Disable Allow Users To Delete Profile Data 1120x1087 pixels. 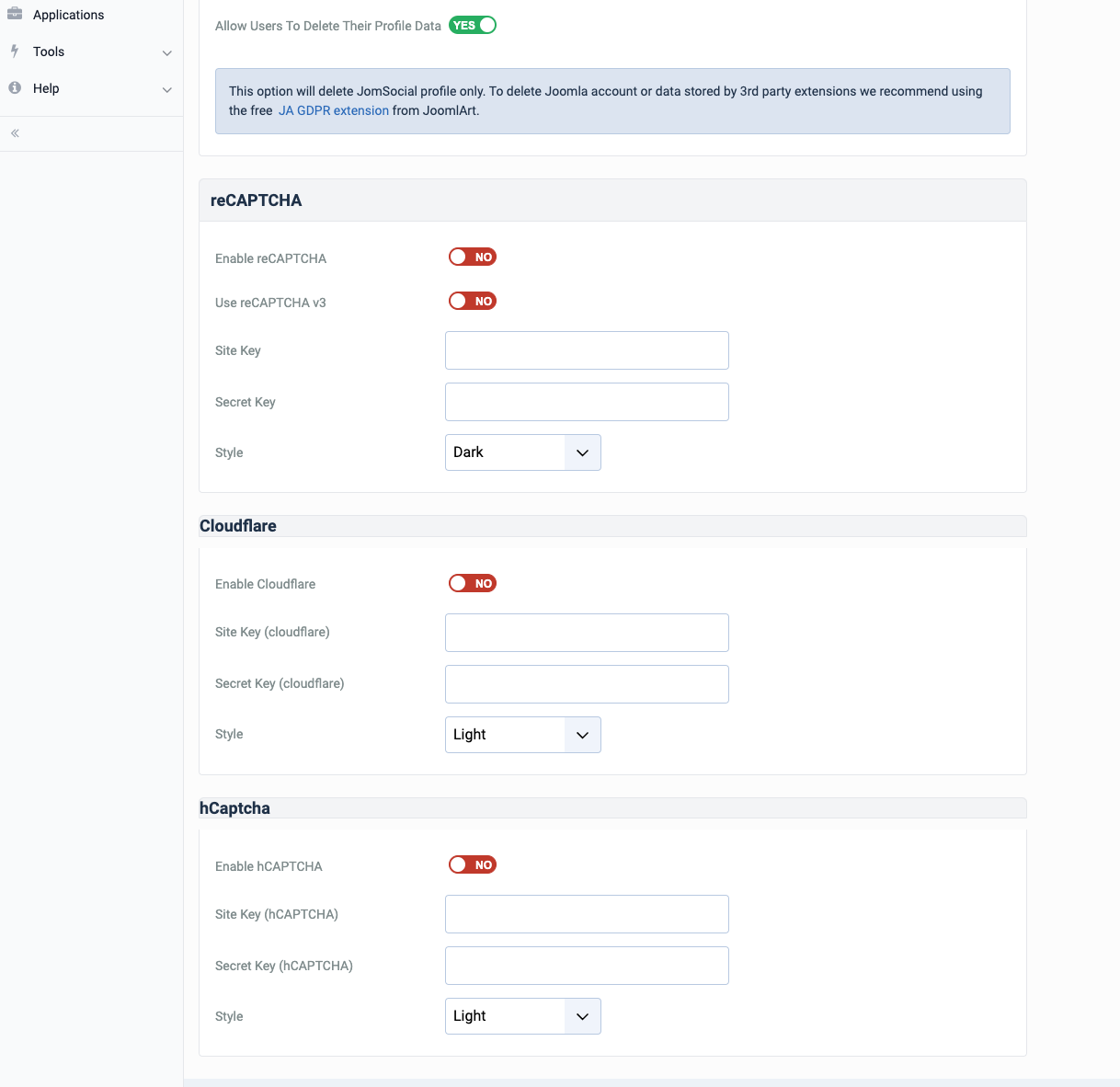pos(473,26)
